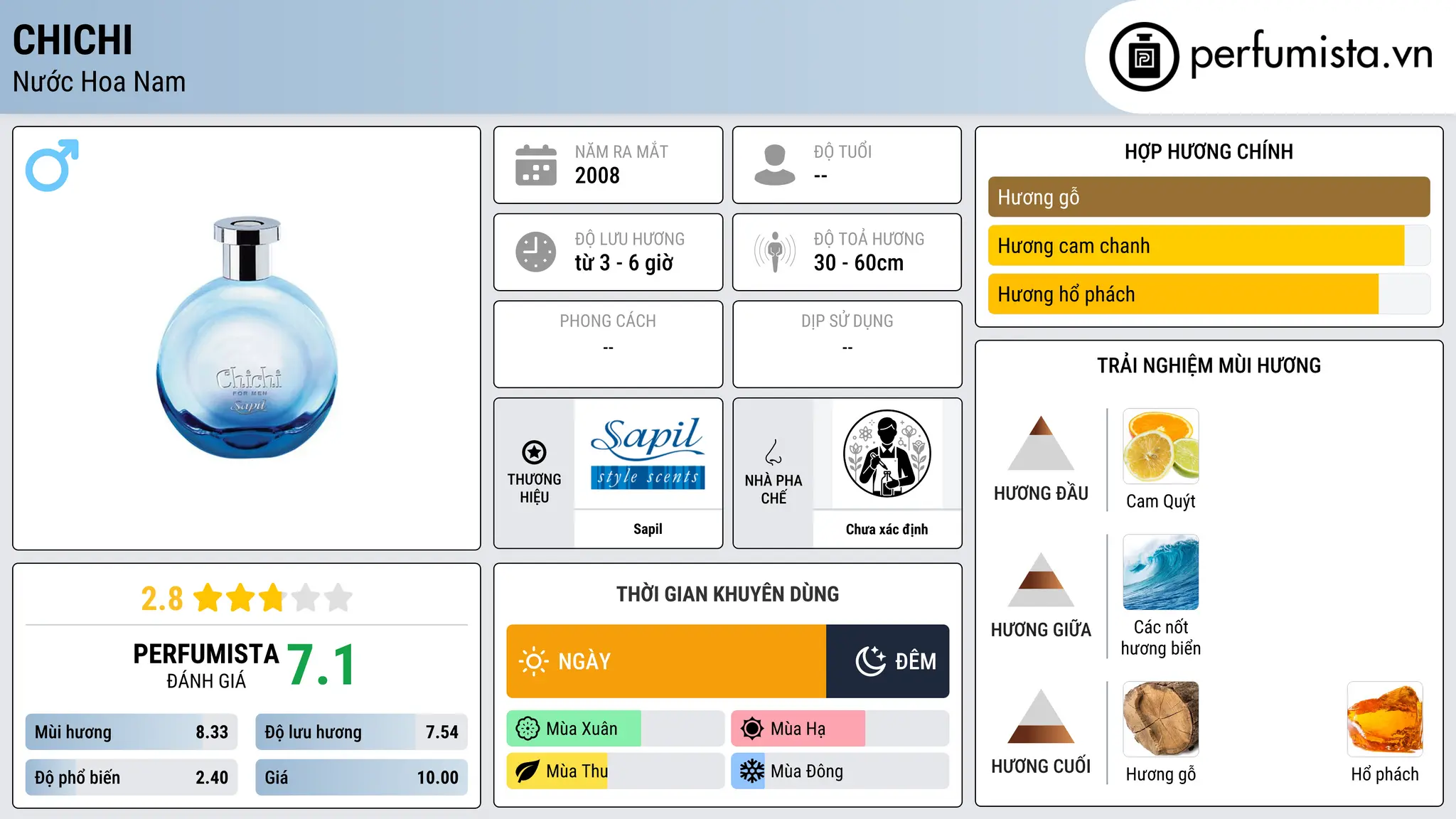Click the Độ phổ biến 2.40 score bar
The height and width of the screenshot is (819, 1456).
click(132, 778)
